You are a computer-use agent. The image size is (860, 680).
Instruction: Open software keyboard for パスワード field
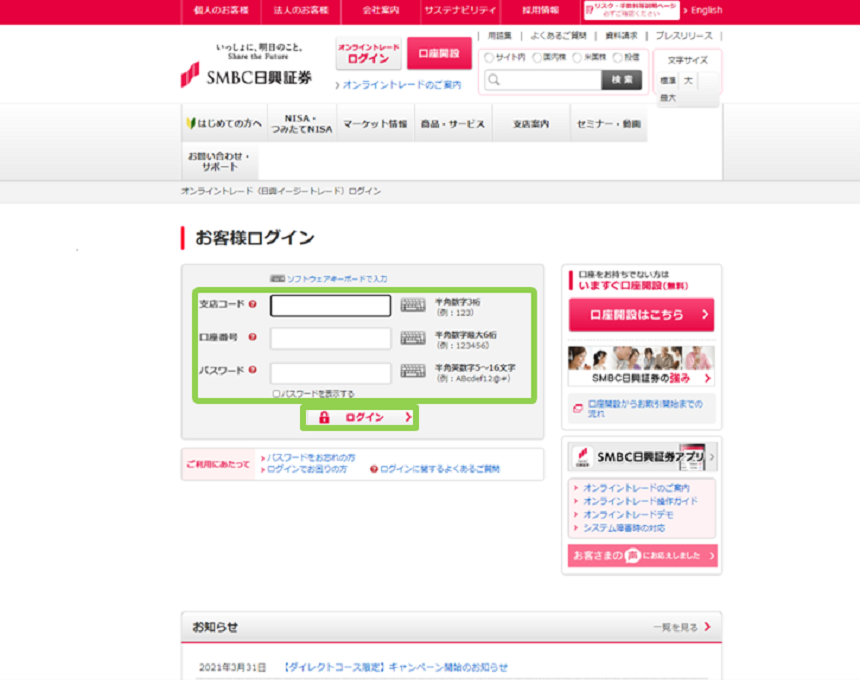coord(413,371)
